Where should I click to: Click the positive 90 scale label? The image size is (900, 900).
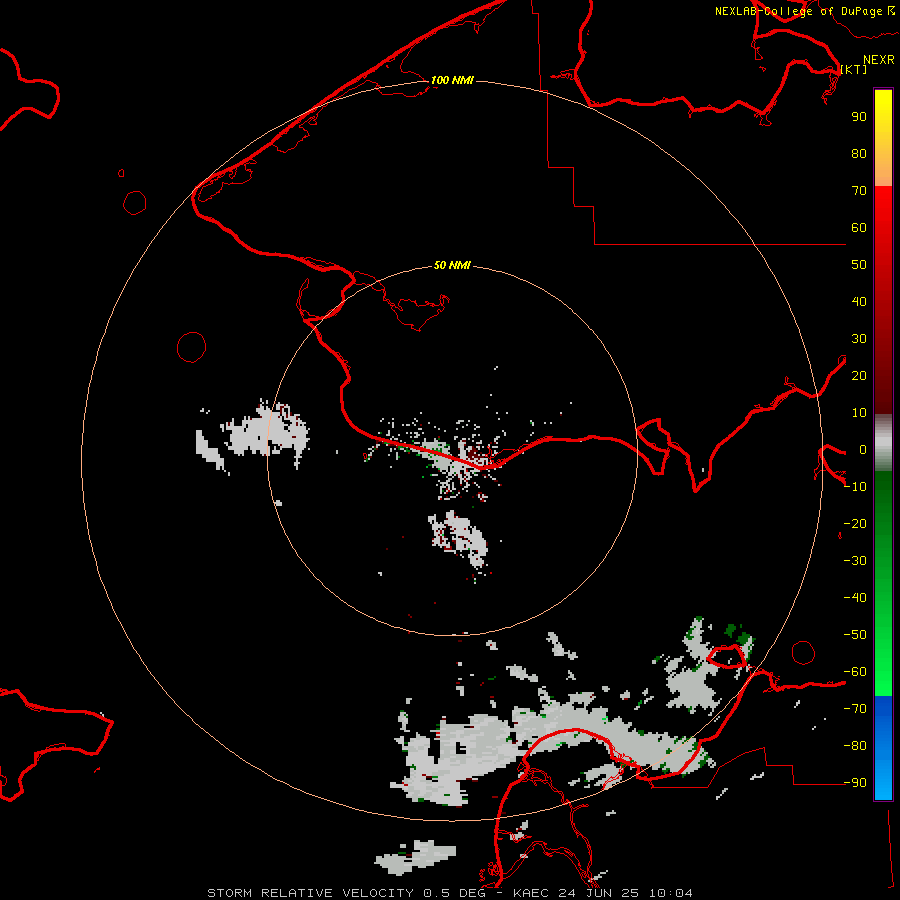pos(859,117)
